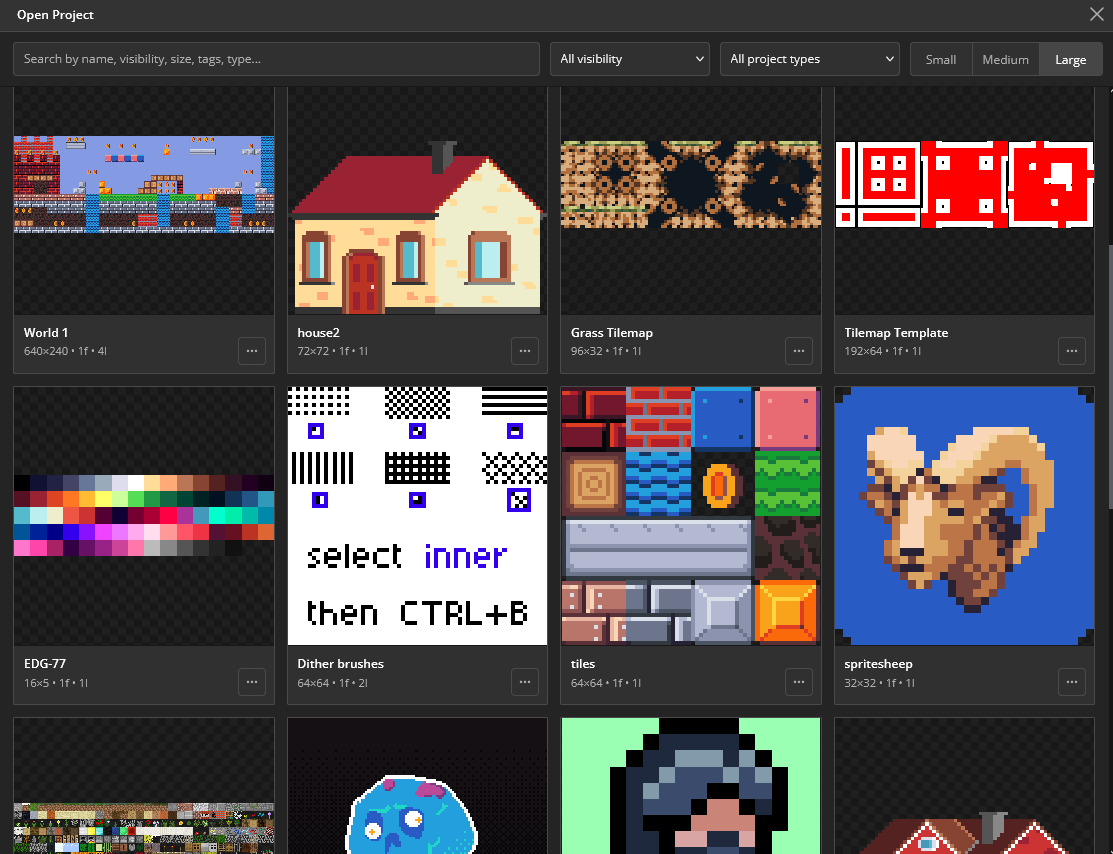This screenshot has width=1113, height=854.
Task: Switch thumbnails to Large size
Action: (1070, 60)
